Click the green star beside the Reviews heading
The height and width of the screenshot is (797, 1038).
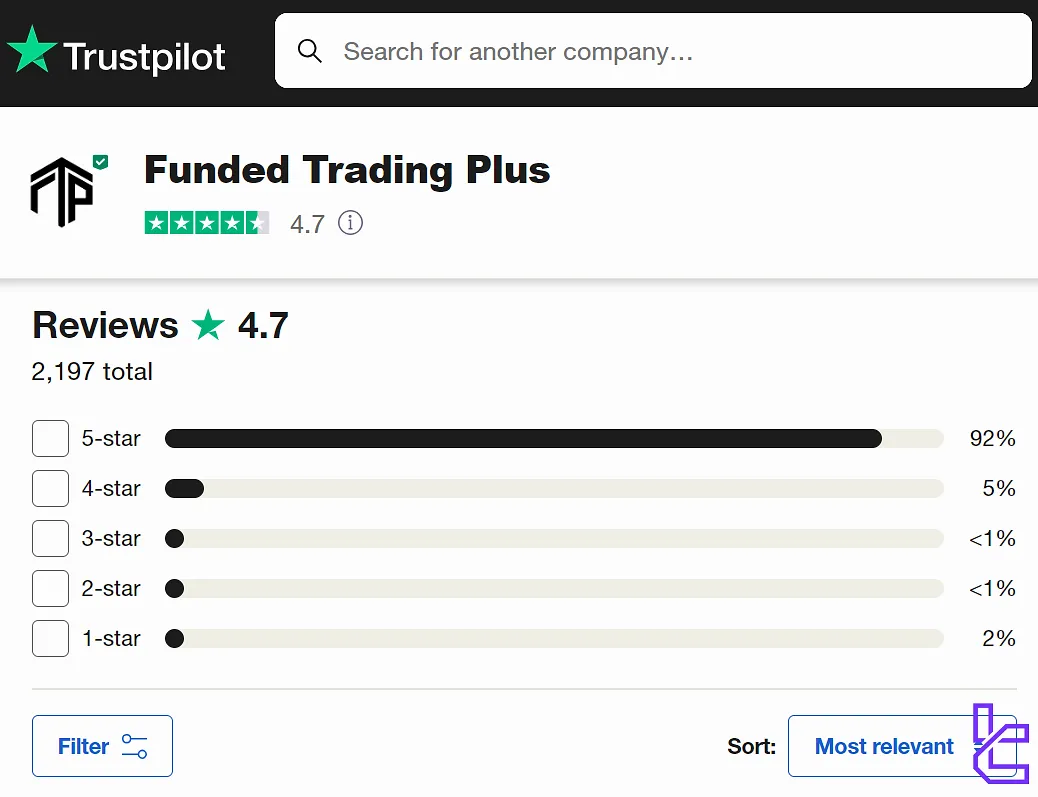pyautogui.click(x=208, y=326)
